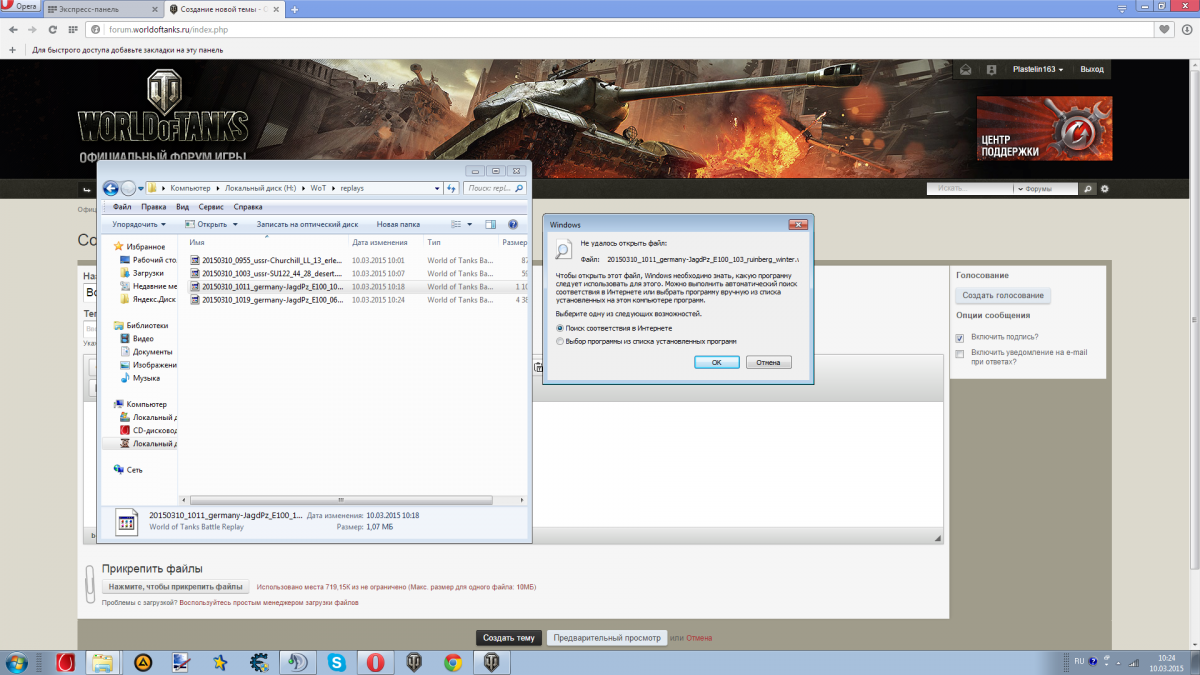Enable e-mail notification on replies checkbox
This screenshot has height=675, width=1200.
[960, 353]
